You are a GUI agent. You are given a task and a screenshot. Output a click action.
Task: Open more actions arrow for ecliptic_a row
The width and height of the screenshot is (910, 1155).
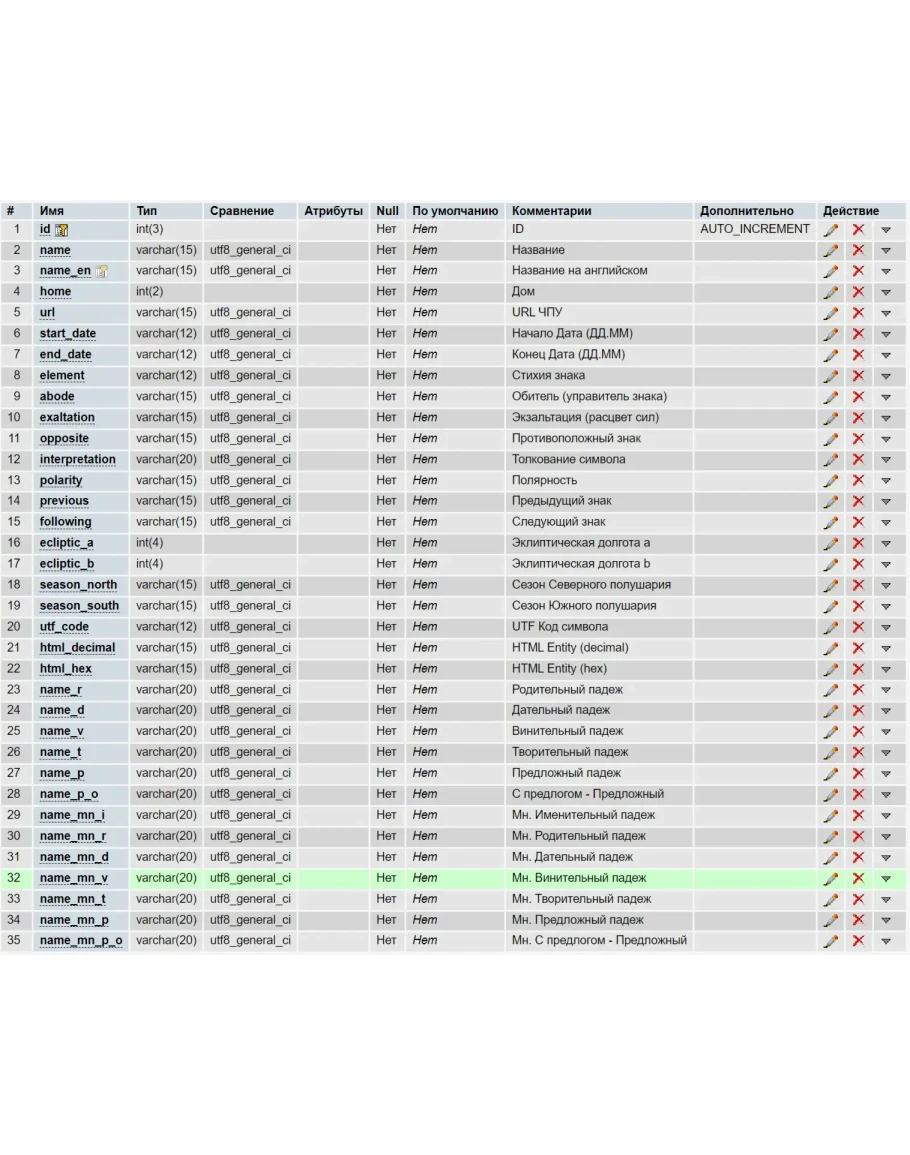(x=886, y=543)
